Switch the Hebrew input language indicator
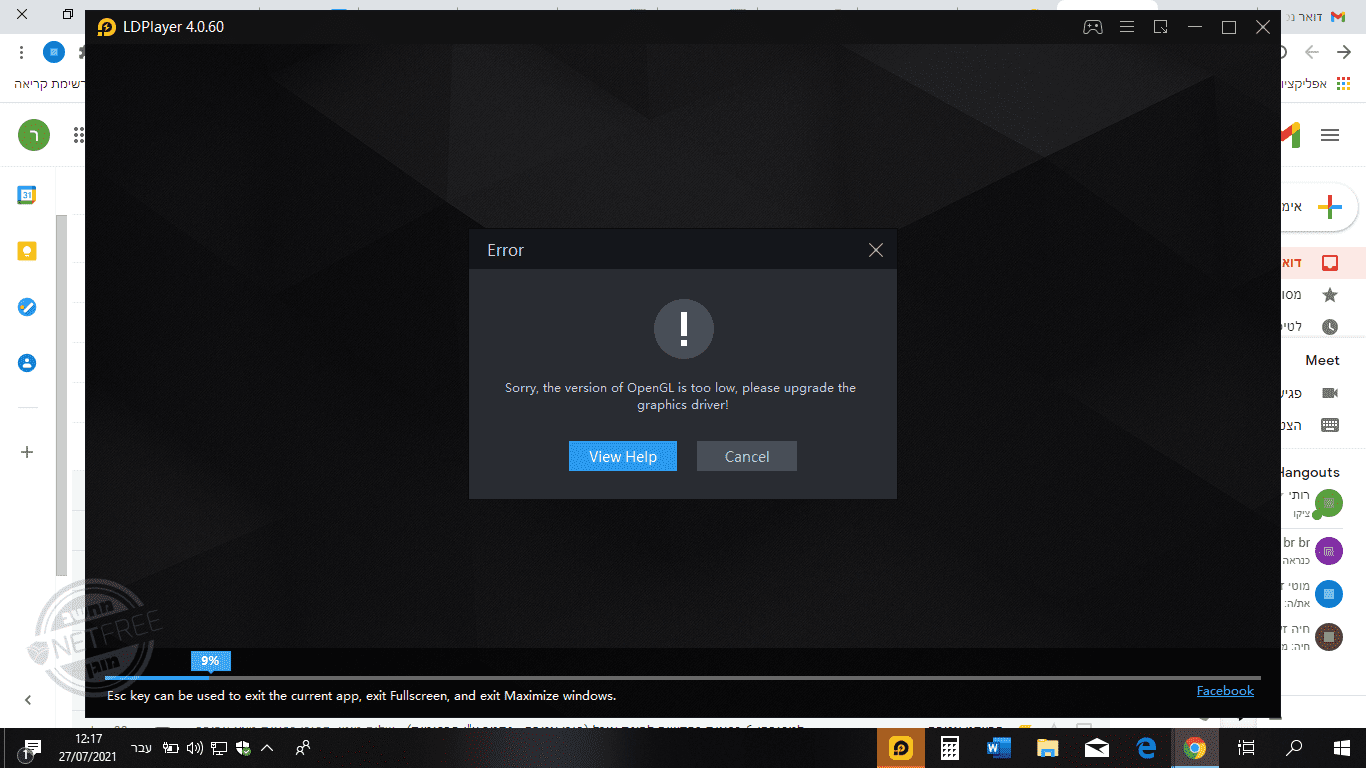Image resolution: width=1366 pixels, height=768 pixels. pyautogui.click(x=142, y=748)
